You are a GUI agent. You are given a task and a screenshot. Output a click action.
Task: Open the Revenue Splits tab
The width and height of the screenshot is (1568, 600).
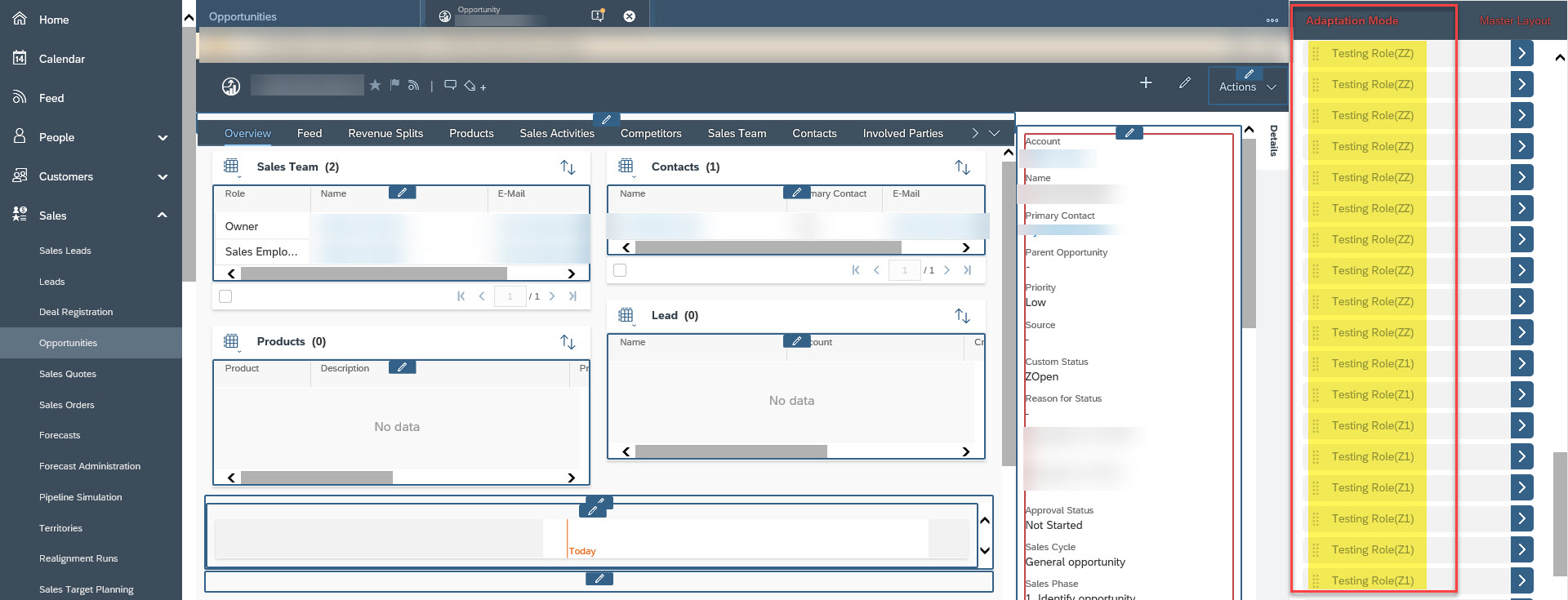tap(385, 133)
